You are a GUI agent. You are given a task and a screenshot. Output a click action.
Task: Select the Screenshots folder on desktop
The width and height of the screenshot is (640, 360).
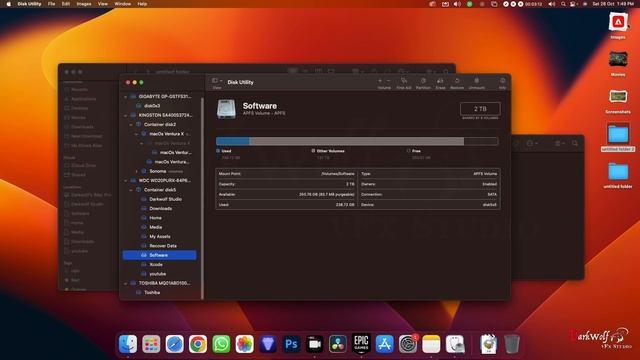click(618, 101)
